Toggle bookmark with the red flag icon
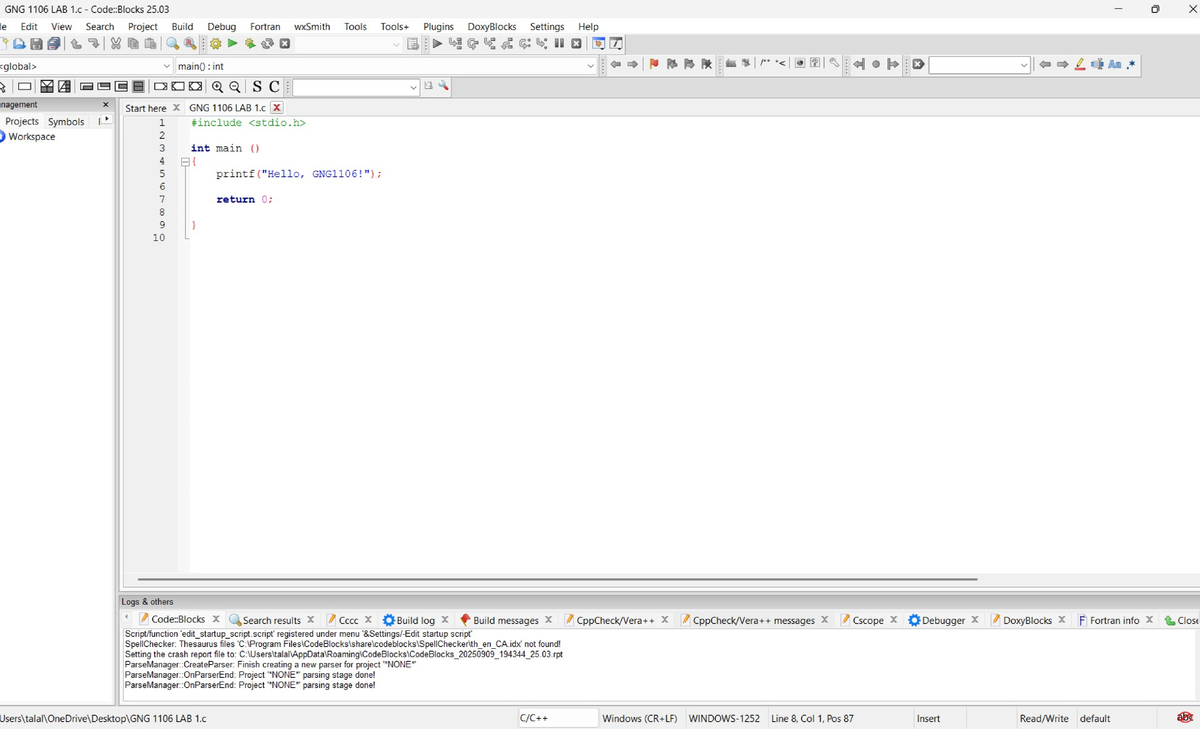Image resolution: width=1200 pixels, height=729 pixels. (x=654, y=64)
